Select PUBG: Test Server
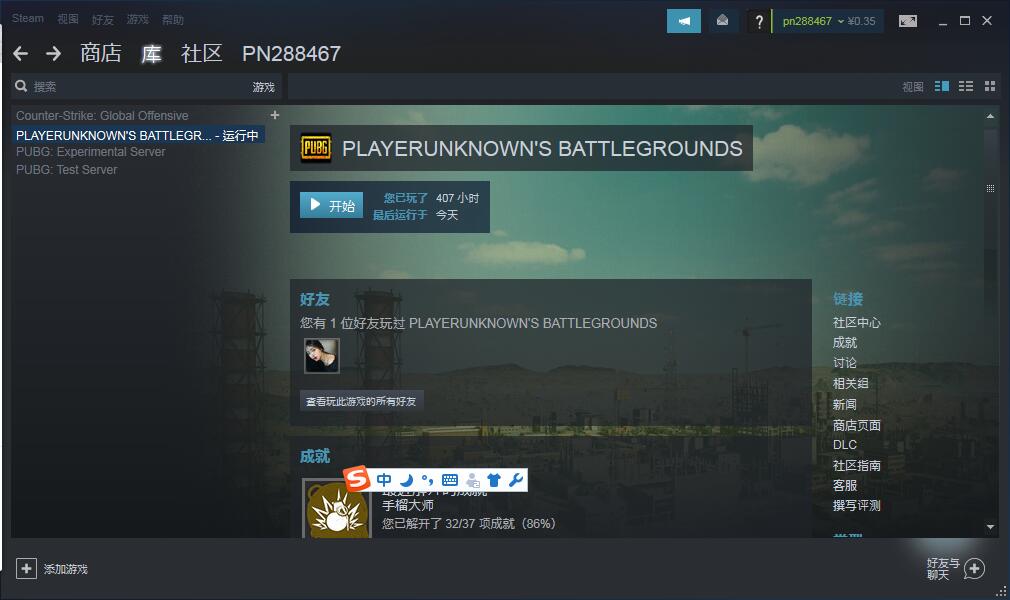 pyautogui.click(x=66, y=170)
